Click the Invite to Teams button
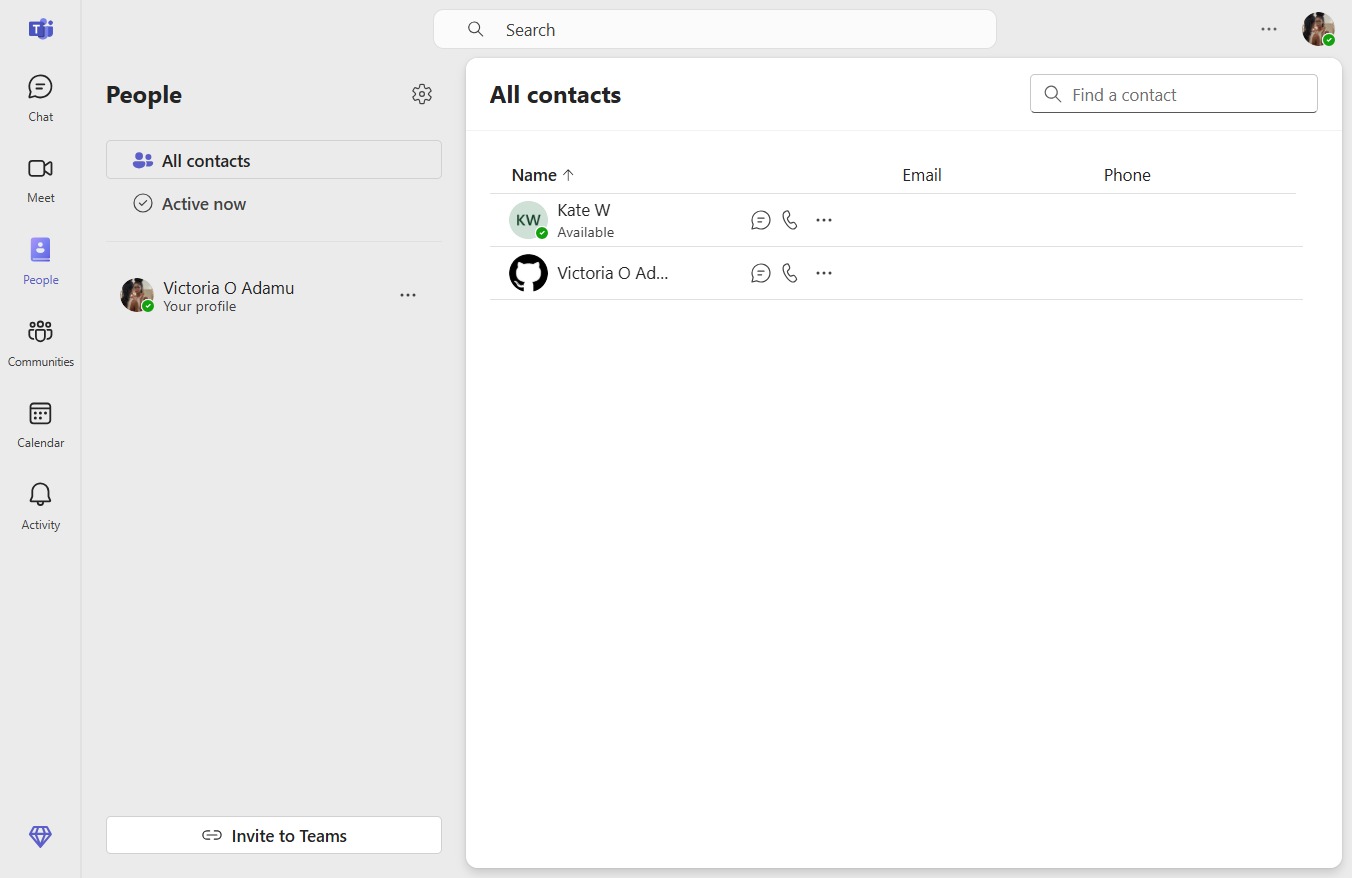The image size is (1352, 878). [274, 835]
